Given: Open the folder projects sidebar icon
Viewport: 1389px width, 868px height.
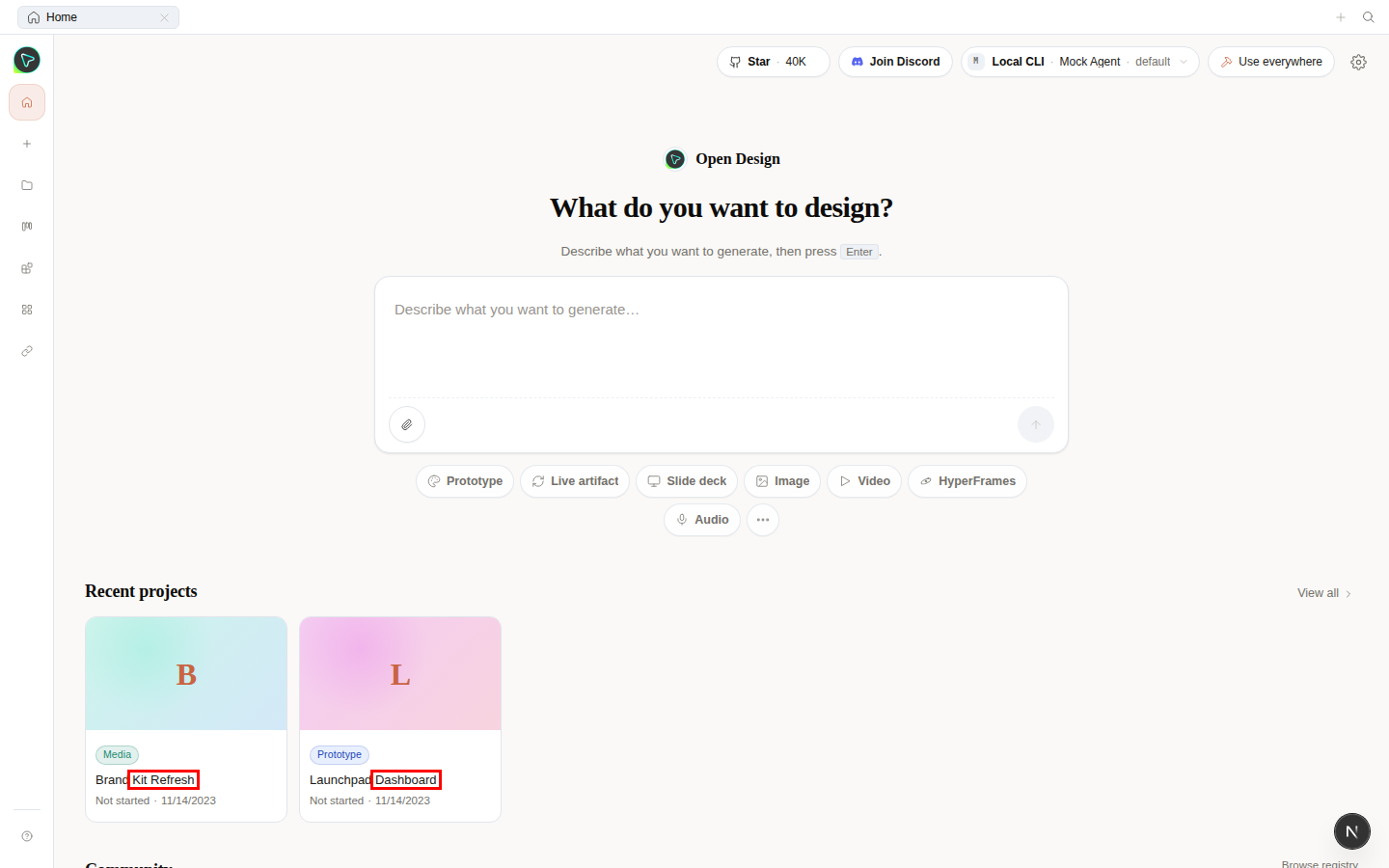Looking at the screenshot, I should click(x=27, y=185).
